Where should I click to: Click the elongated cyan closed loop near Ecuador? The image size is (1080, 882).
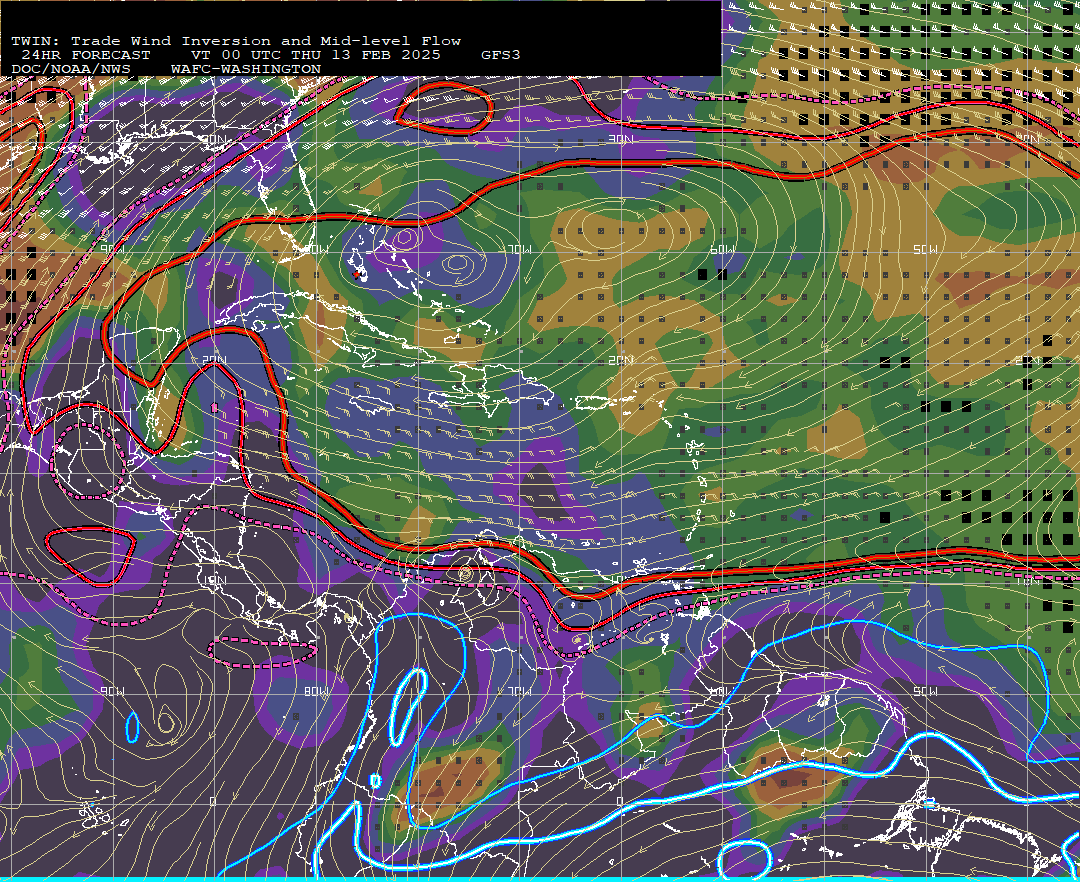(408, 706)
